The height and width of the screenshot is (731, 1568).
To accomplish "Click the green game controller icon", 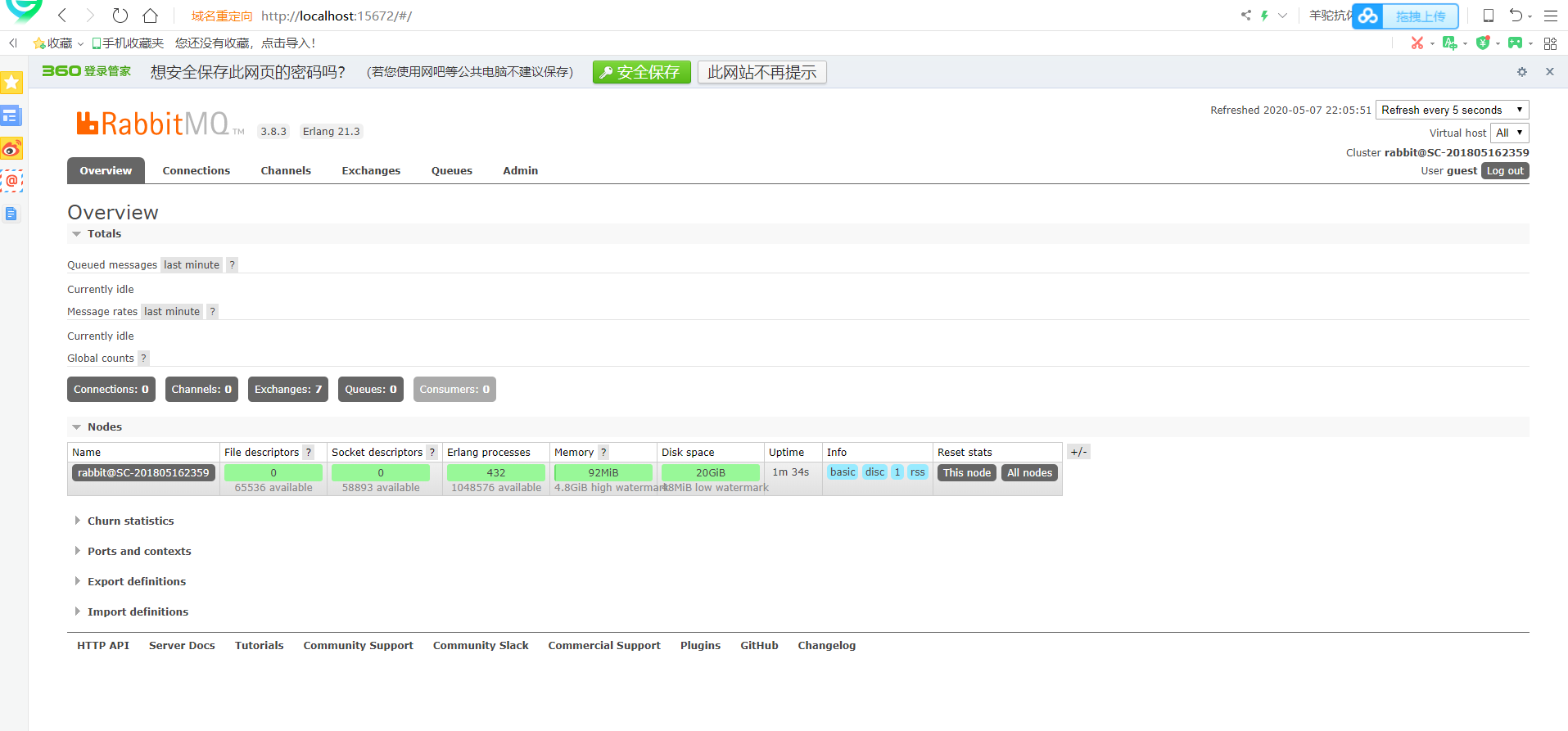I will click(1516, 43).
